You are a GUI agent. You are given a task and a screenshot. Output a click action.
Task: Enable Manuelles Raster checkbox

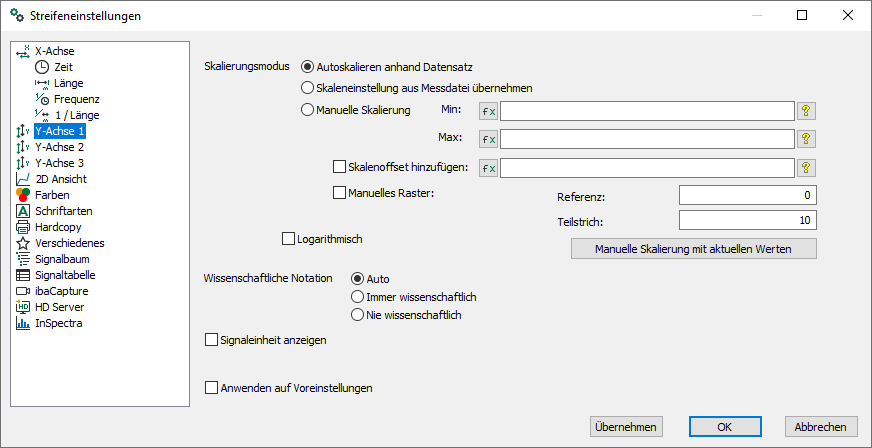click(x=338, y=193)
